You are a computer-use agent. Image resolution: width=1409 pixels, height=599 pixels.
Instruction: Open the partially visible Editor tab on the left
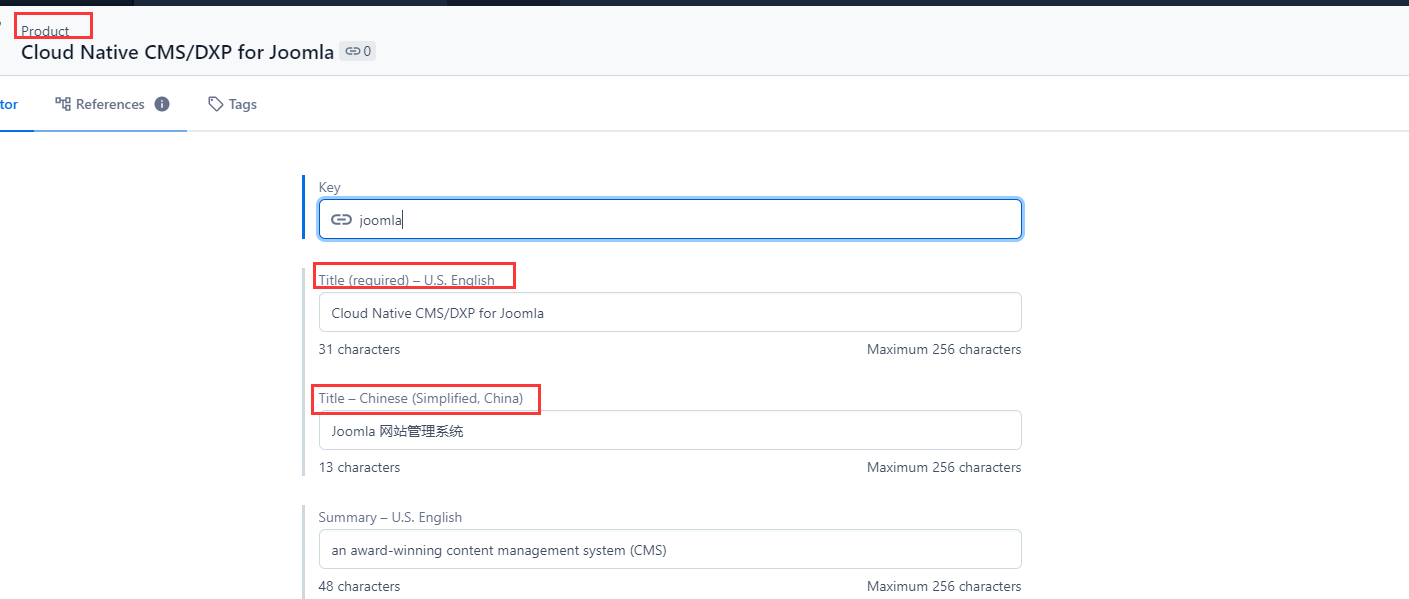(x=10, y=104)
